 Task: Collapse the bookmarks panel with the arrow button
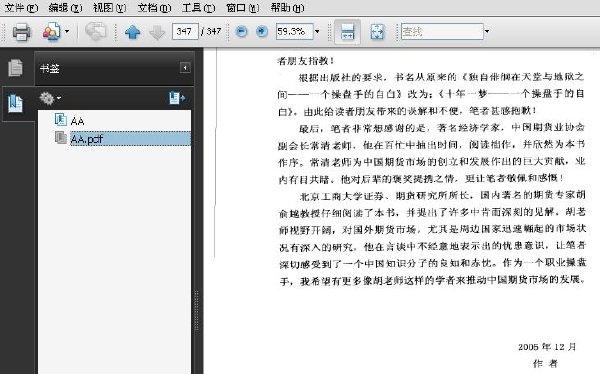coord(185,68)
